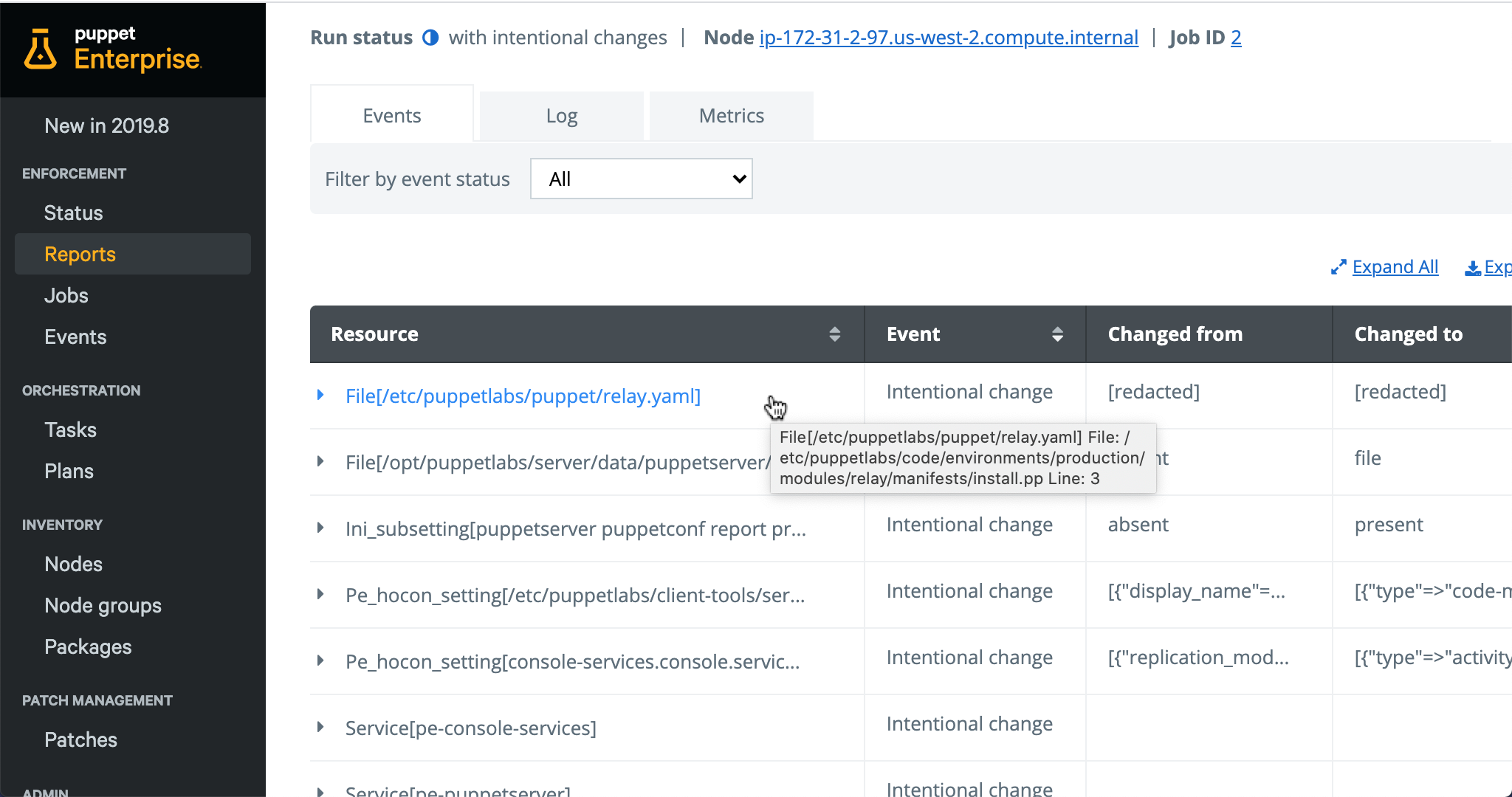The height and width of the screenshot is (797, 1512).
Task: Click Pe_hocon_setting[/etc/puppetlabs/client-tools text
Action: (575, 596)
